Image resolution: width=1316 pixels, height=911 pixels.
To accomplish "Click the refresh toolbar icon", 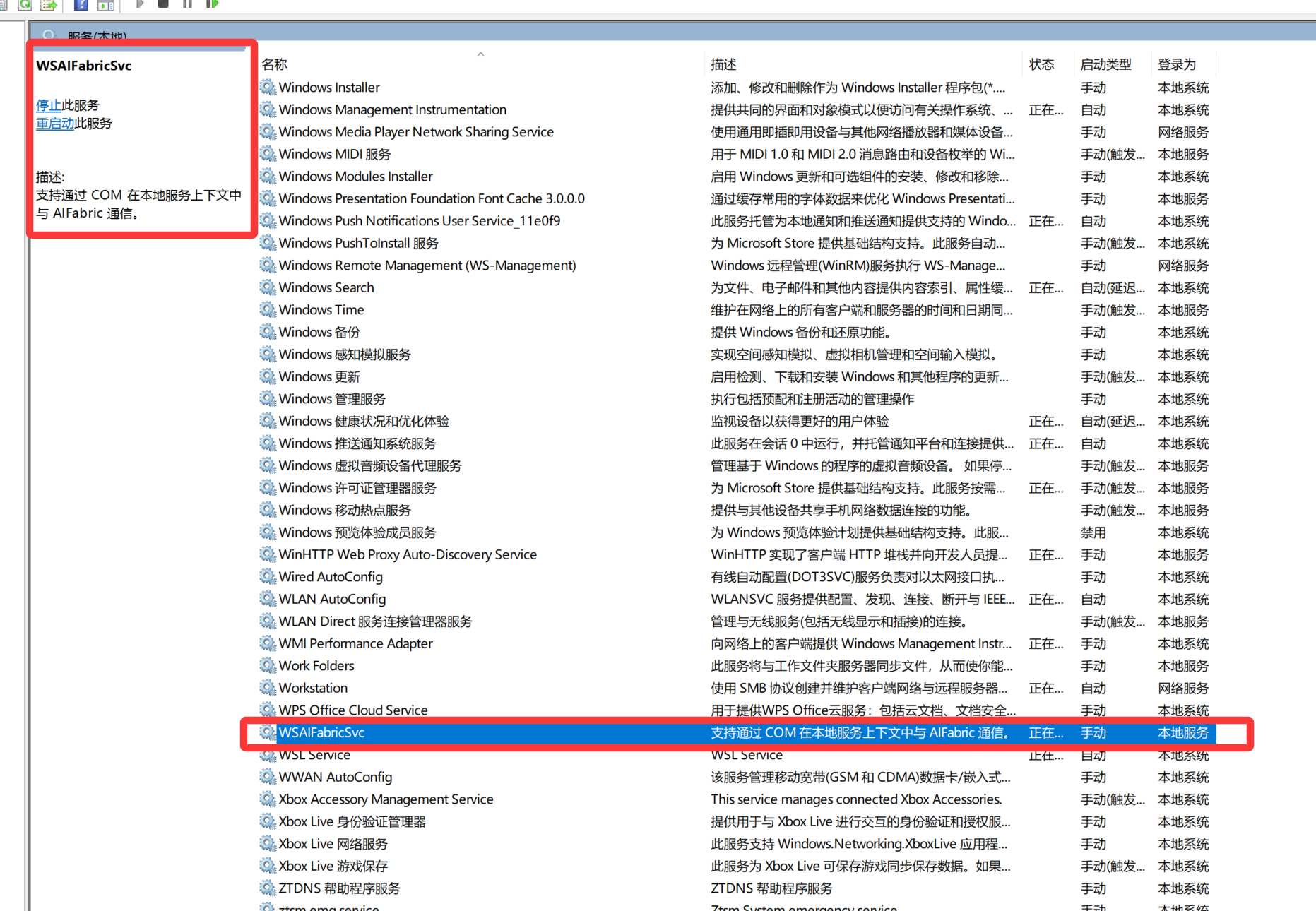I will point(25,4).
